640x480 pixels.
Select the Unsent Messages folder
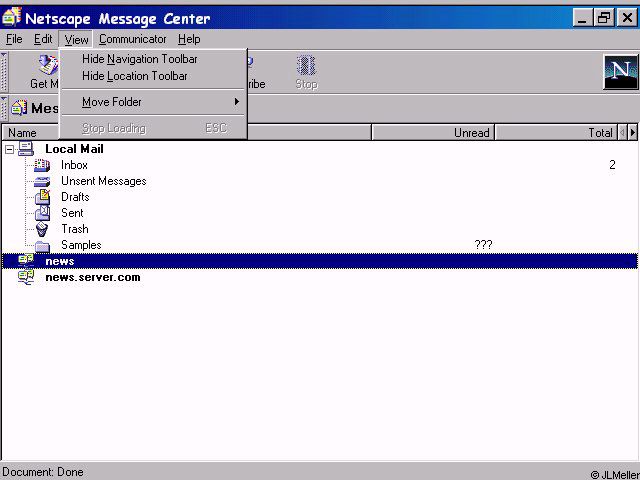pyautogui.click(x=104, y=181)
